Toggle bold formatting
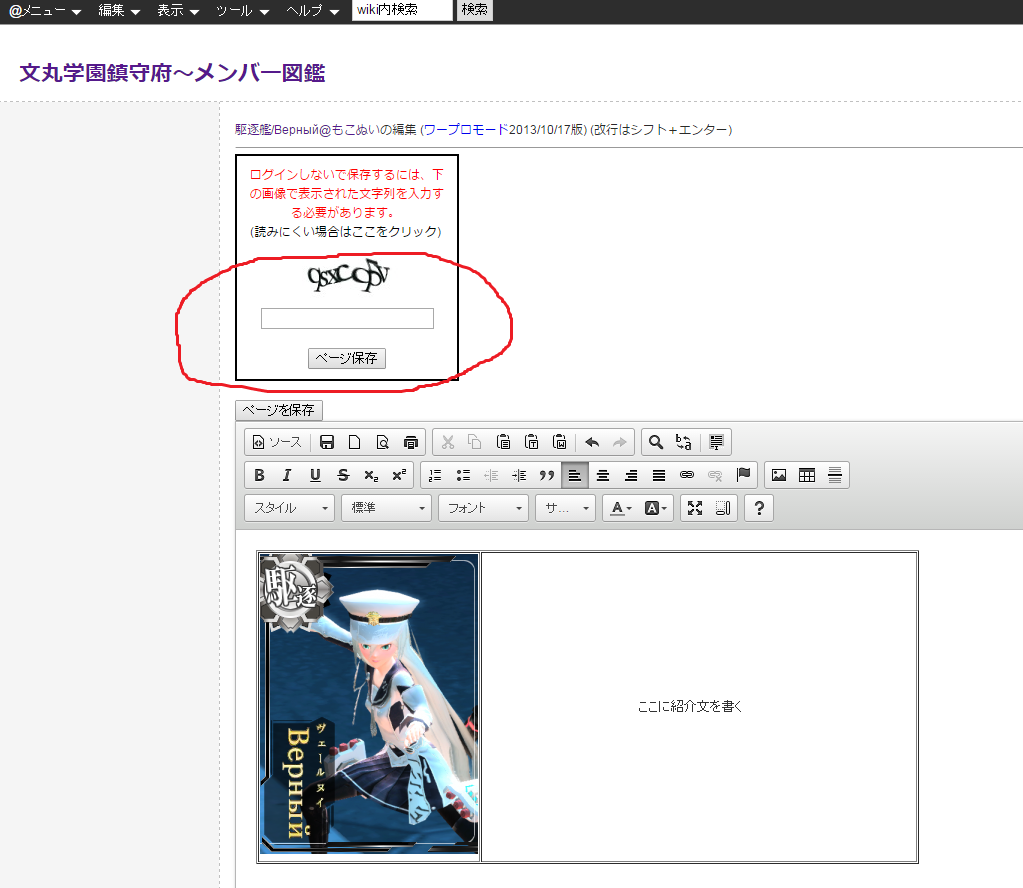Image resolution: width=1023 pixels, height=888 pixels. [x=260, y=475]
